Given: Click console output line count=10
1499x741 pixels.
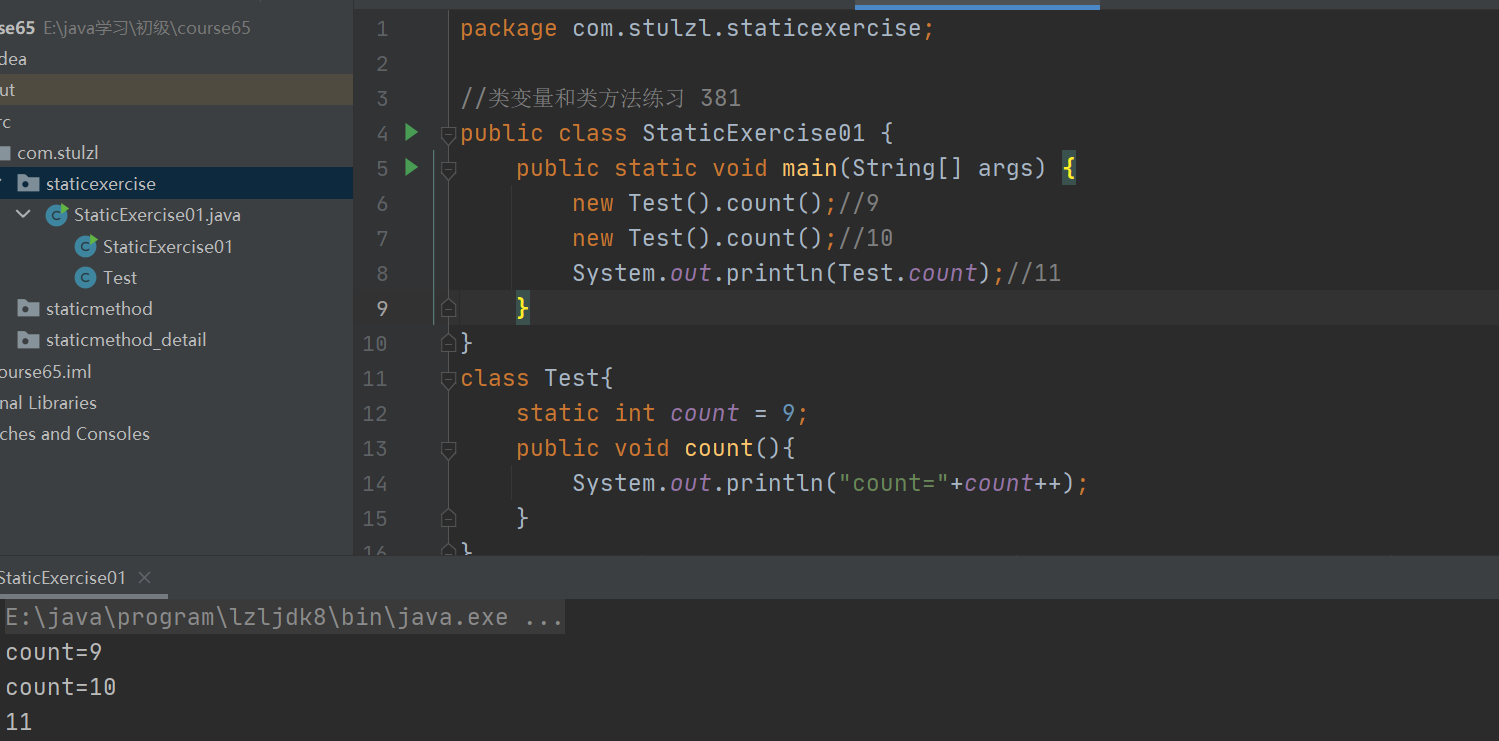Looking at the screenshot, I should click(x=61, y=687).
